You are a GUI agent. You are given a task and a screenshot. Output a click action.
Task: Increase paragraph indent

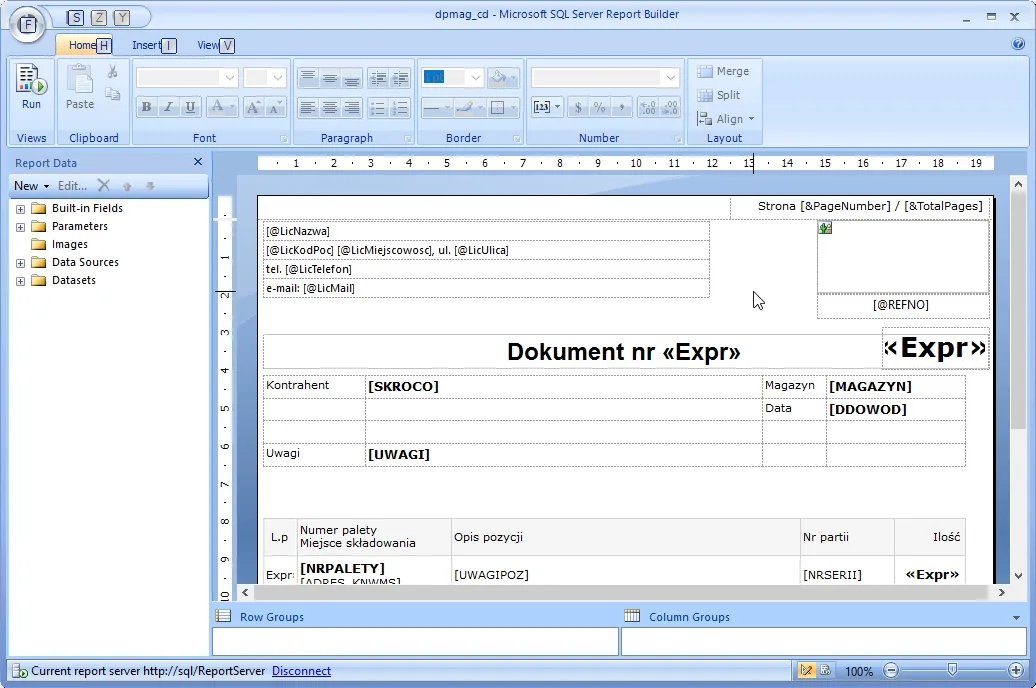coord(400,78)
